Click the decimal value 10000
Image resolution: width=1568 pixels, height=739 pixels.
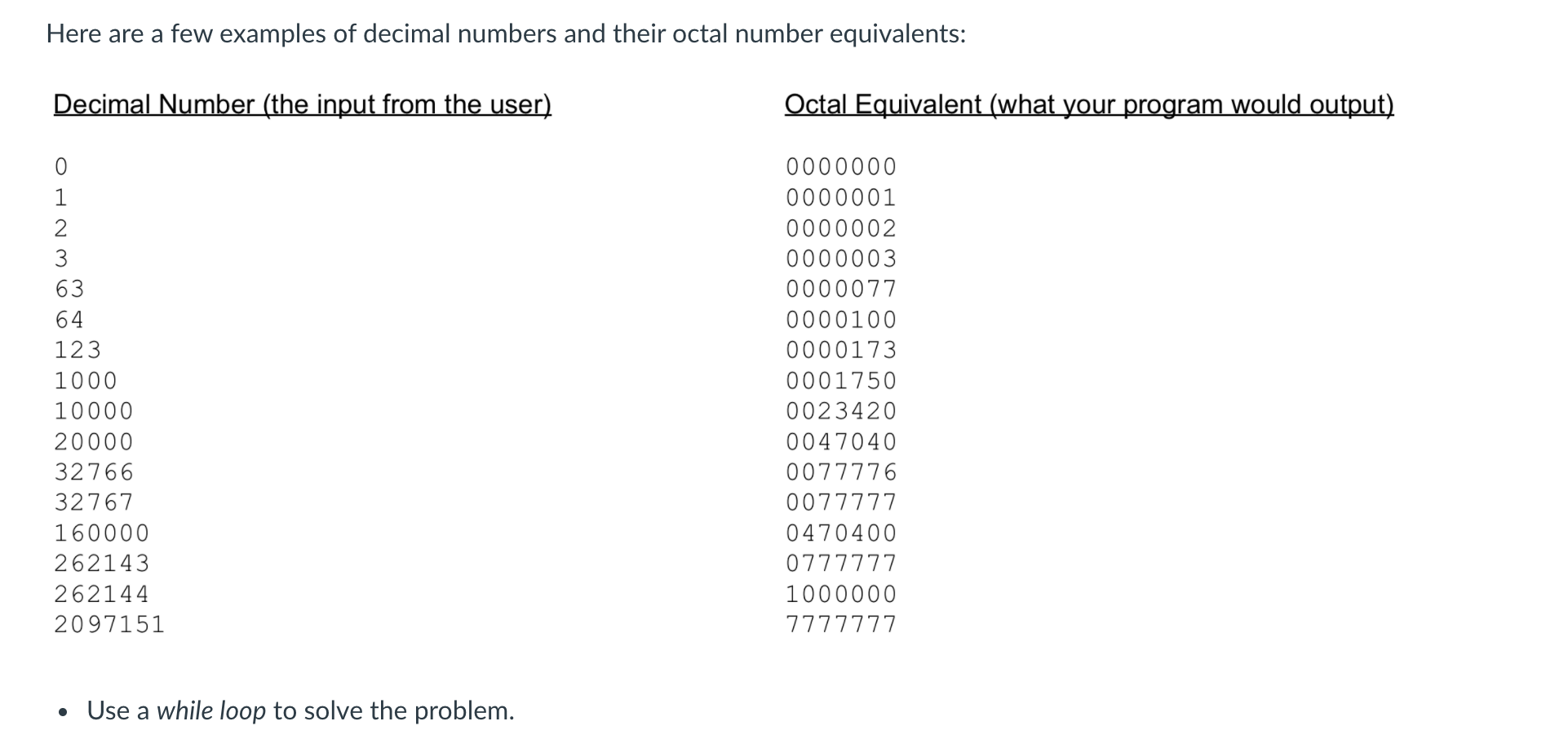tap(93, 411)
